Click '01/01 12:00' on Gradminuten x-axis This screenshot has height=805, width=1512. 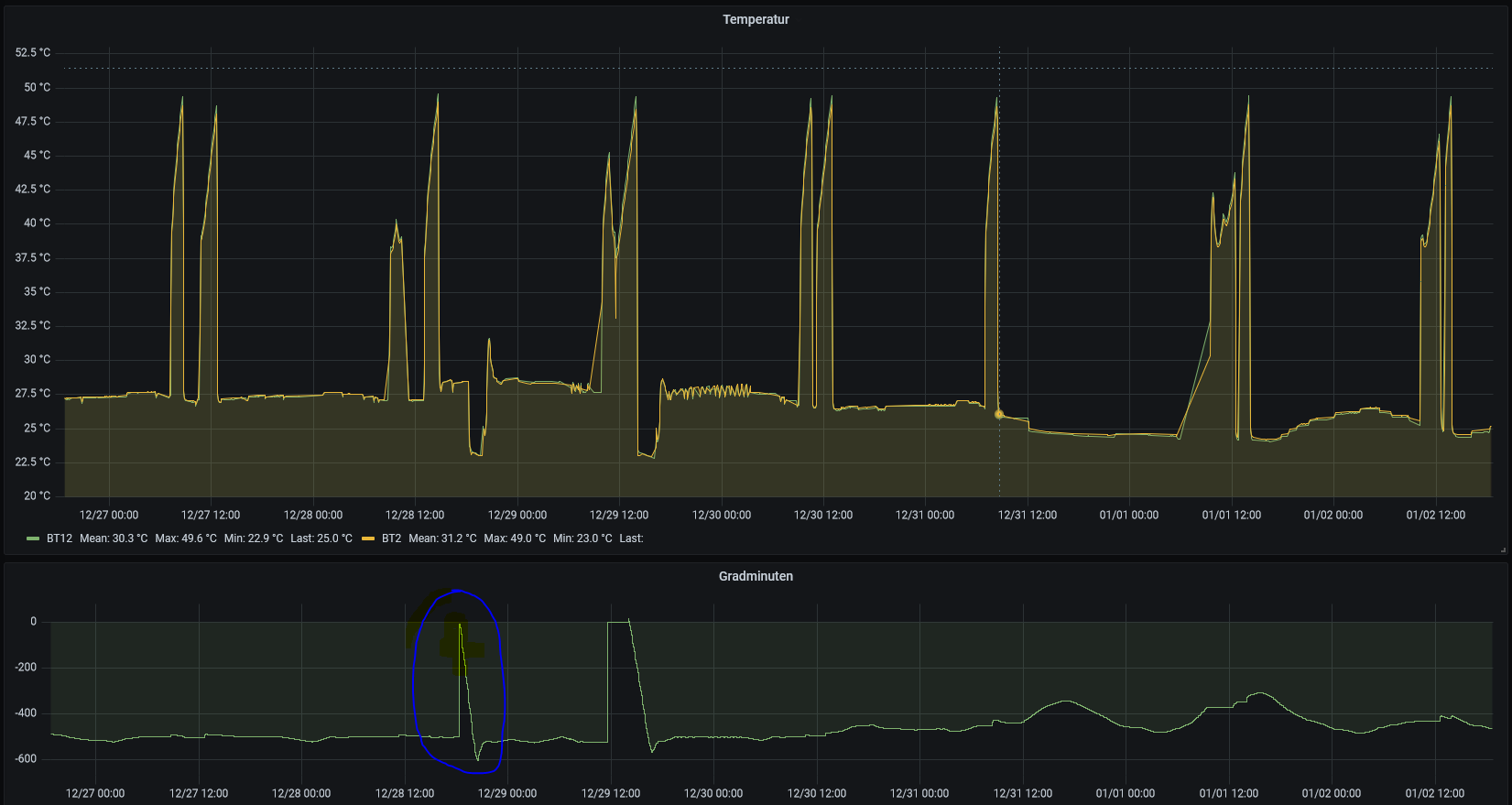(1229, 793)
